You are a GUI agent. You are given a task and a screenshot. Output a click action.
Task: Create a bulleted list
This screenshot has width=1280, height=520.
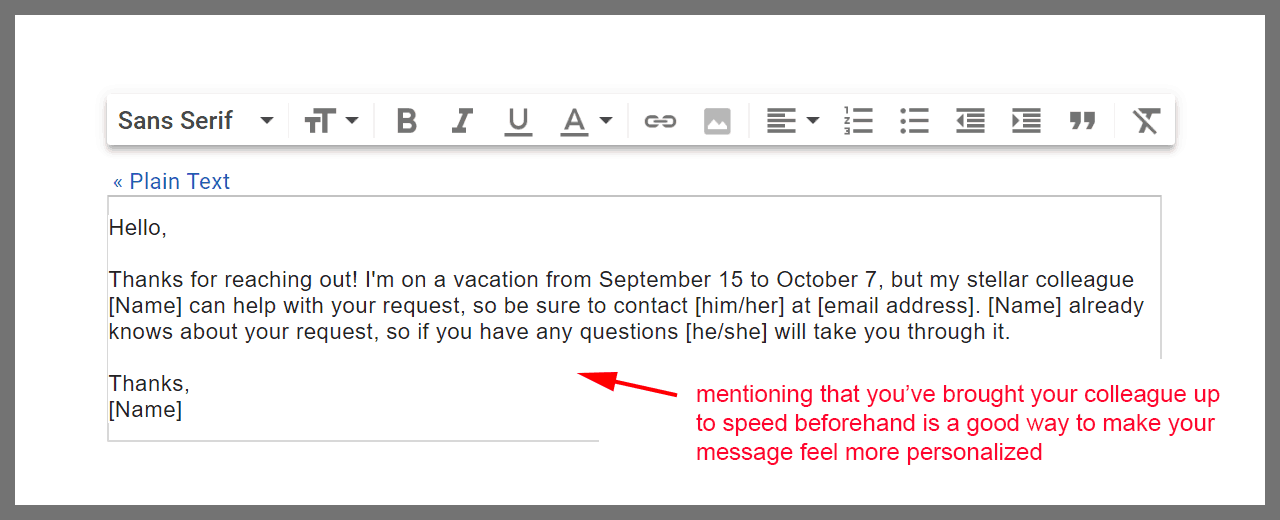pos(914,121)
